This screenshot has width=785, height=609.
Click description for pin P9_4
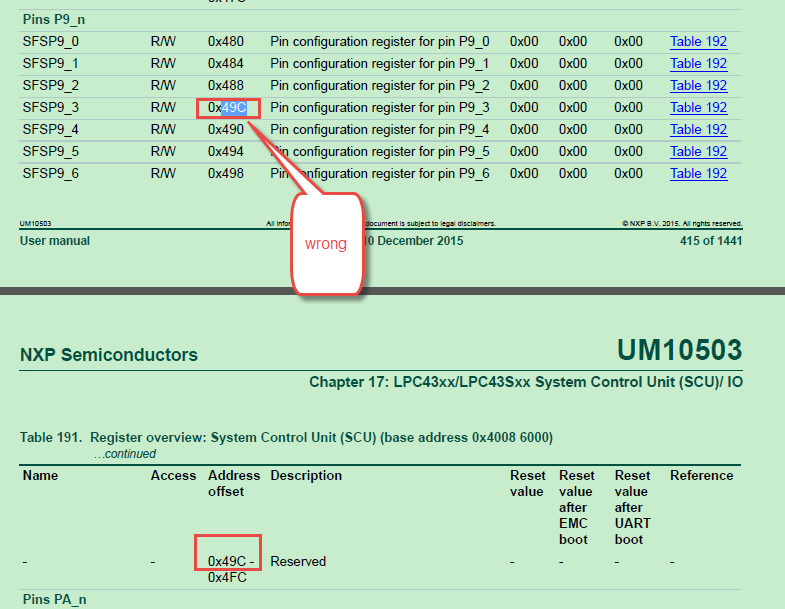pos(380,130)
